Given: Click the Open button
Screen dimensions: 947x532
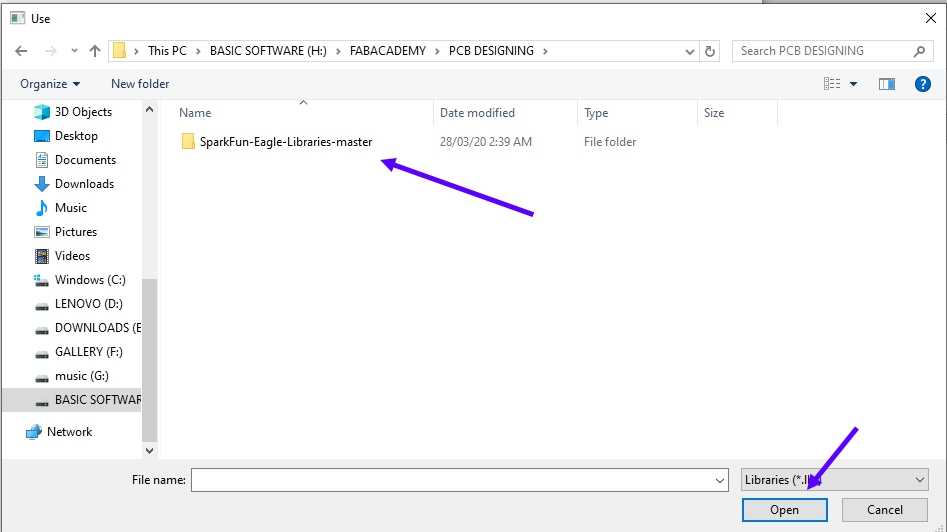Looking at the screenshot, I should 785,510.
